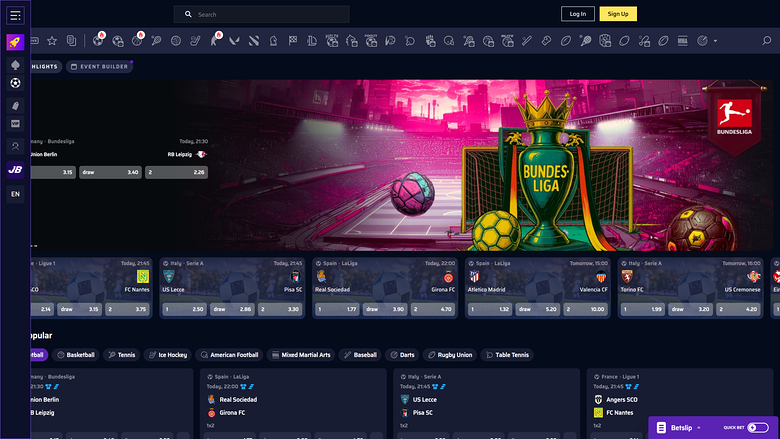
Task: Bet on Torino FC at 1.99
Action: (643, 309)
